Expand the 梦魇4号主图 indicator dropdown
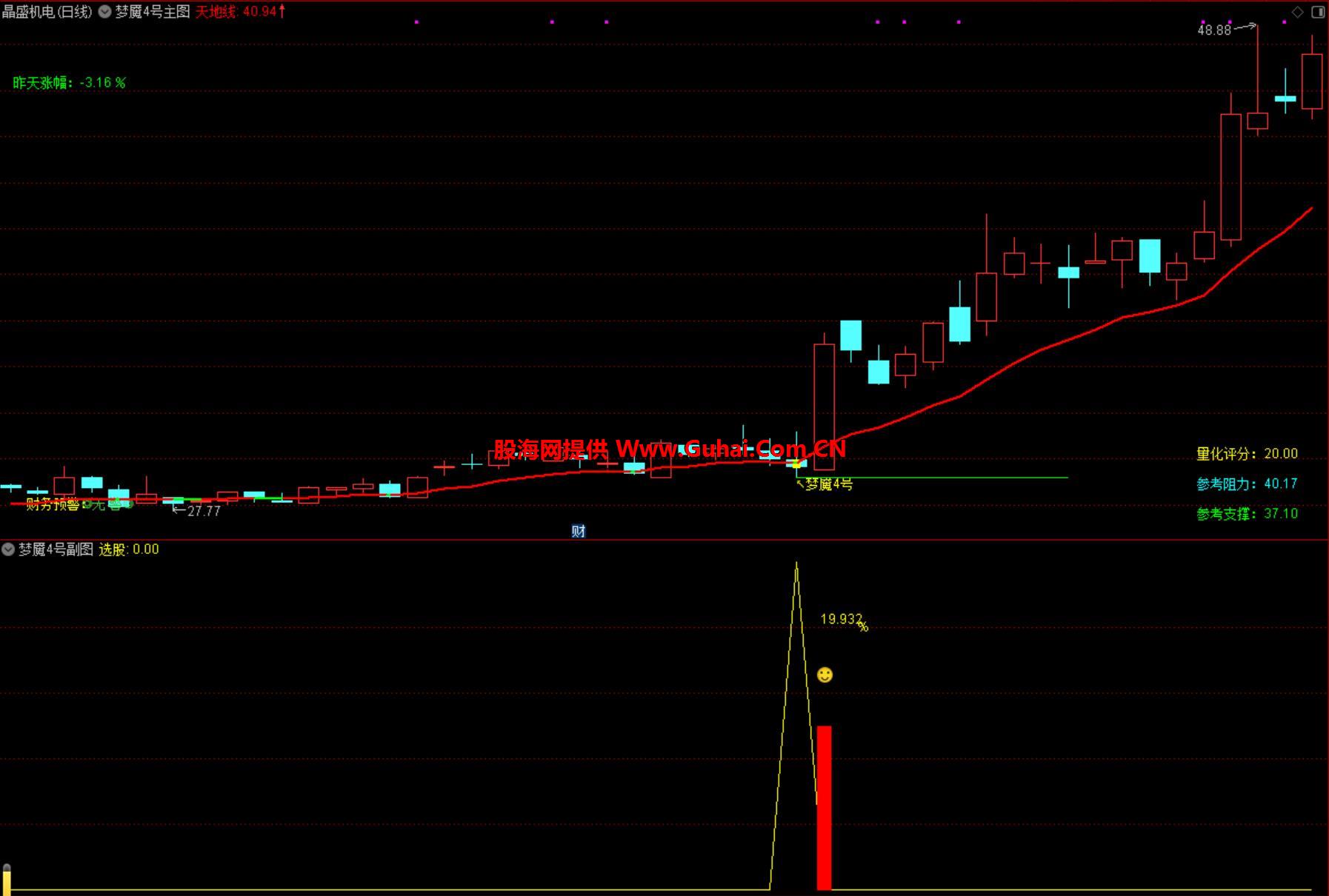 click(105, 12)
